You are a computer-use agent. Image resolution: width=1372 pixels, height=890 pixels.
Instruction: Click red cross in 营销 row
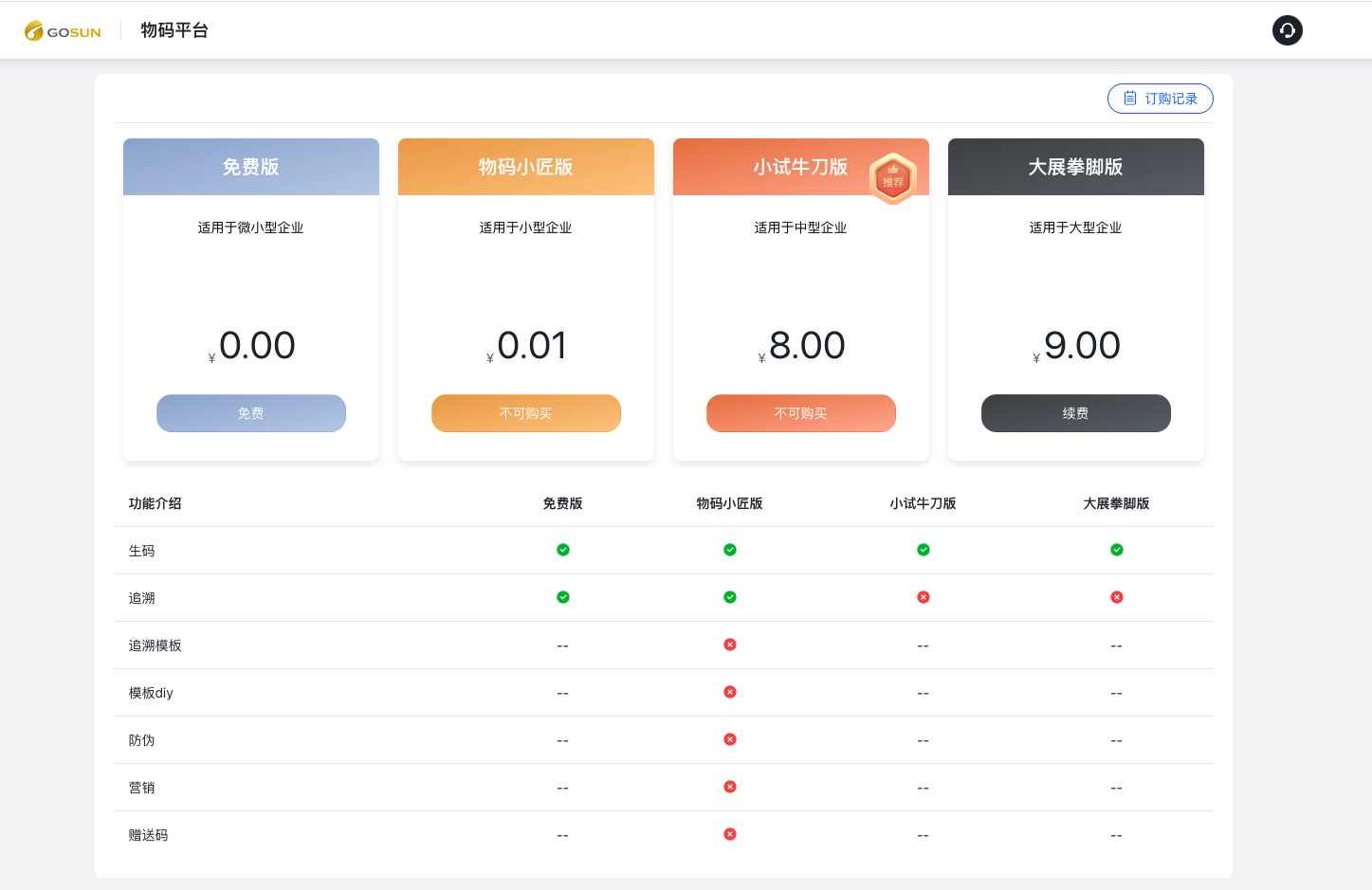click(x=730, y=787)
